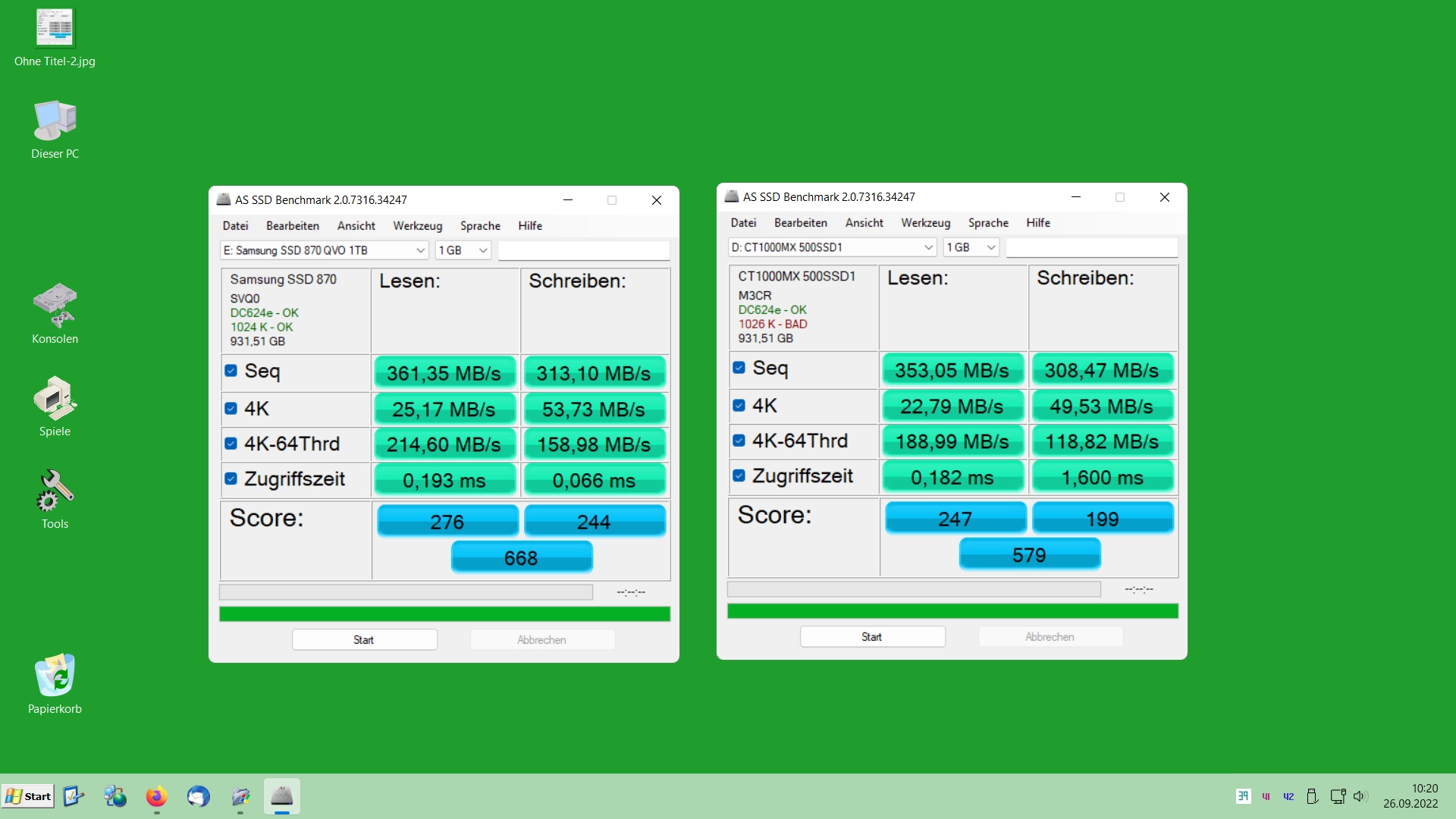Screen dimensions: 1456x819
Task: Open the D: CT1000MX 500SSD1 drive dropdown
Action: click(x=832, y=247)
